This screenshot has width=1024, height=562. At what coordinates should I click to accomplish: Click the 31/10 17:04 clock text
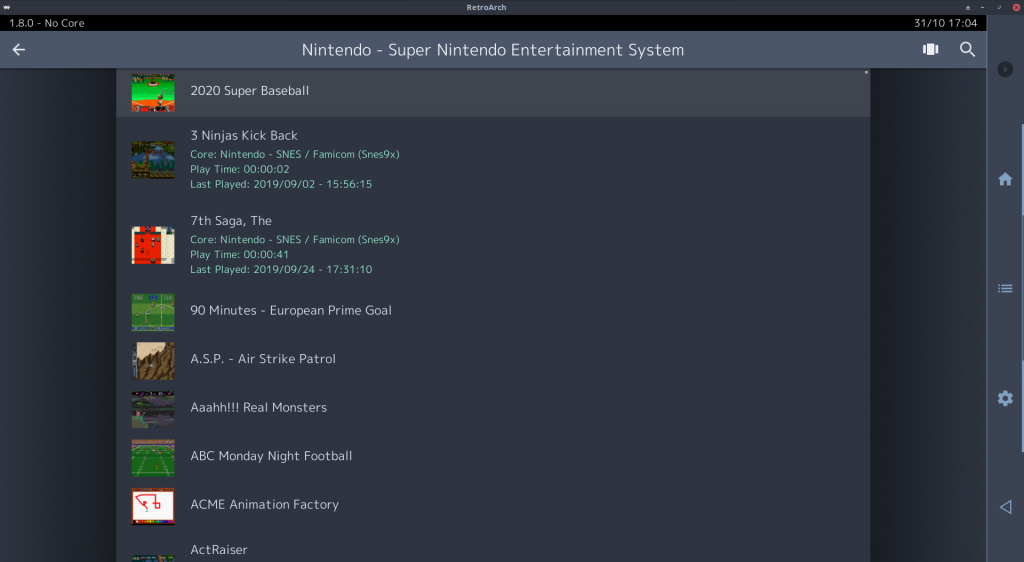click(946, 23)
